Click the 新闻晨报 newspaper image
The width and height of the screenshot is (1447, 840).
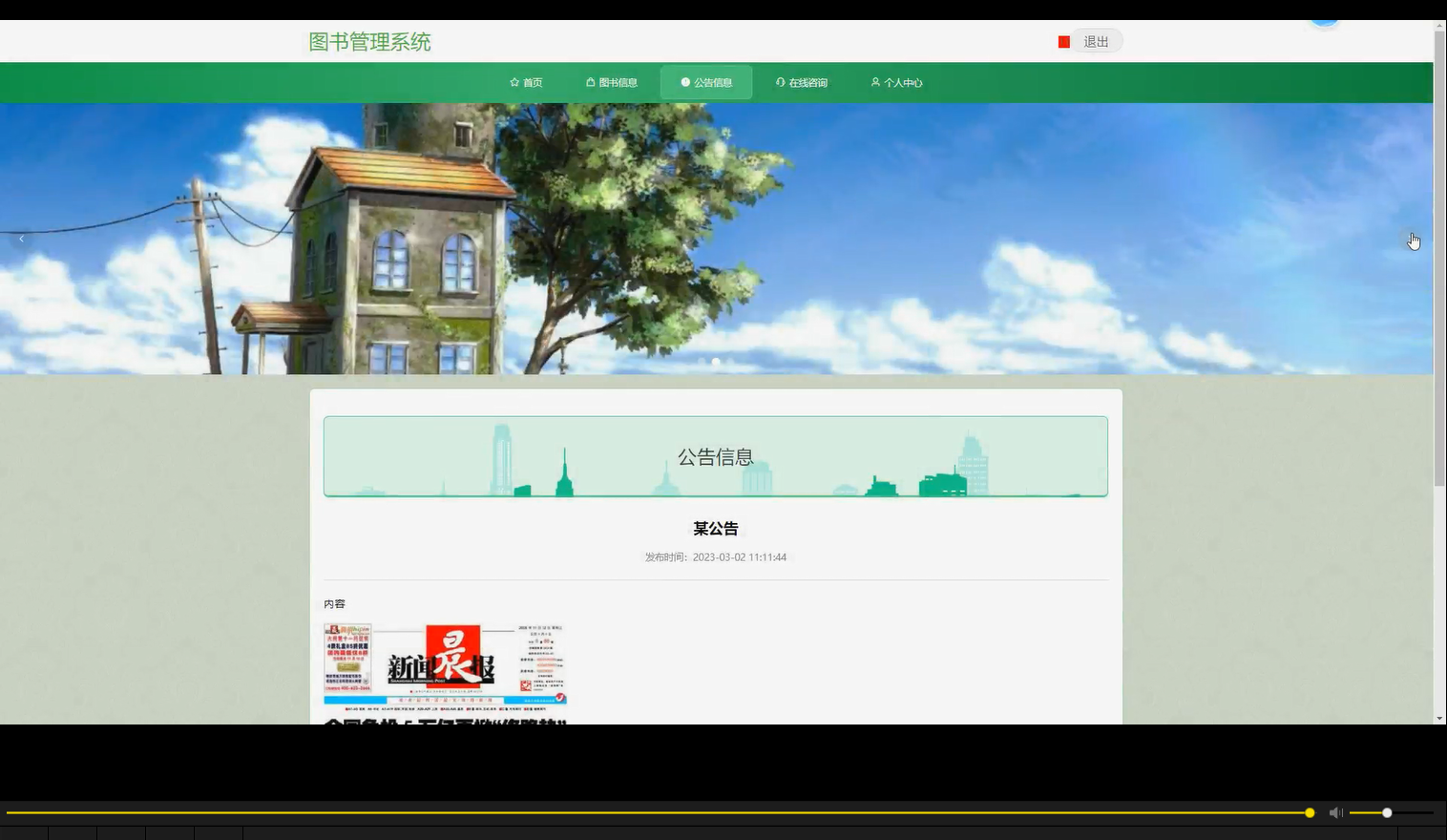coord(444,663)
